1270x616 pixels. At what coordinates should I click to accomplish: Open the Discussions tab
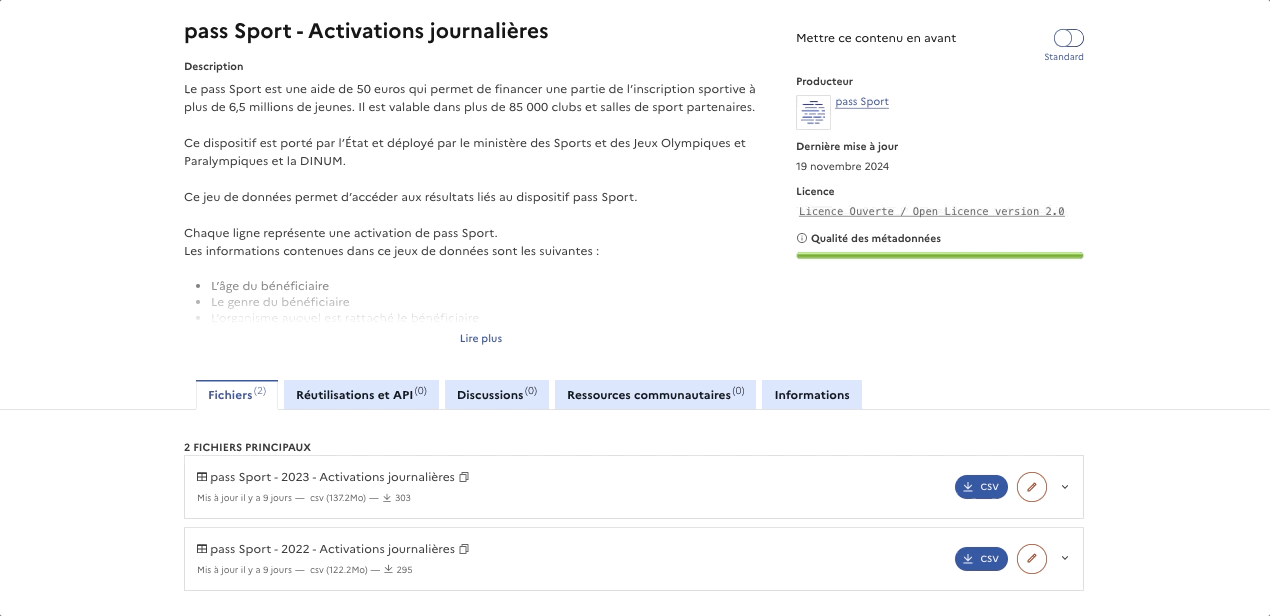pos(497,395)
